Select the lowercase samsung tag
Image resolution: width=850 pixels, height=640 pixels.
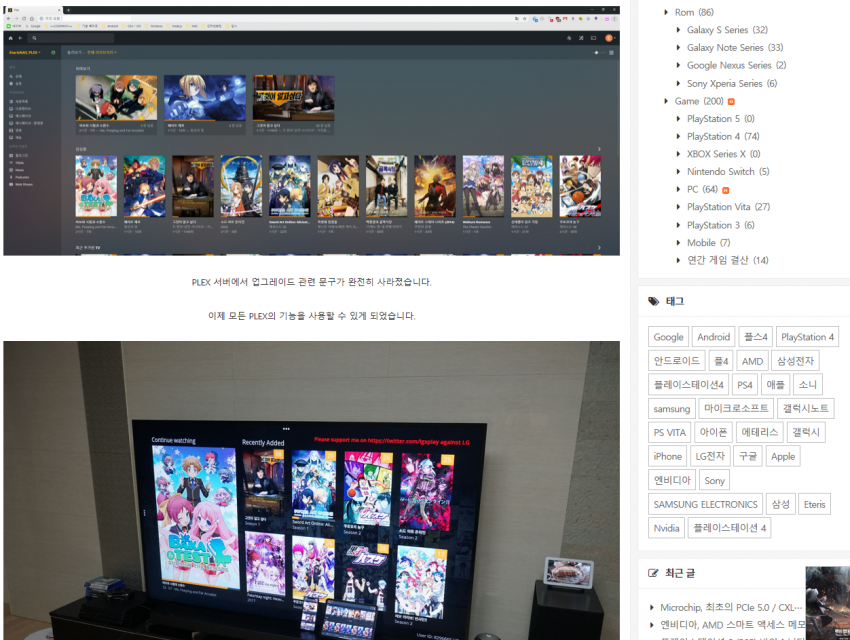672,409
